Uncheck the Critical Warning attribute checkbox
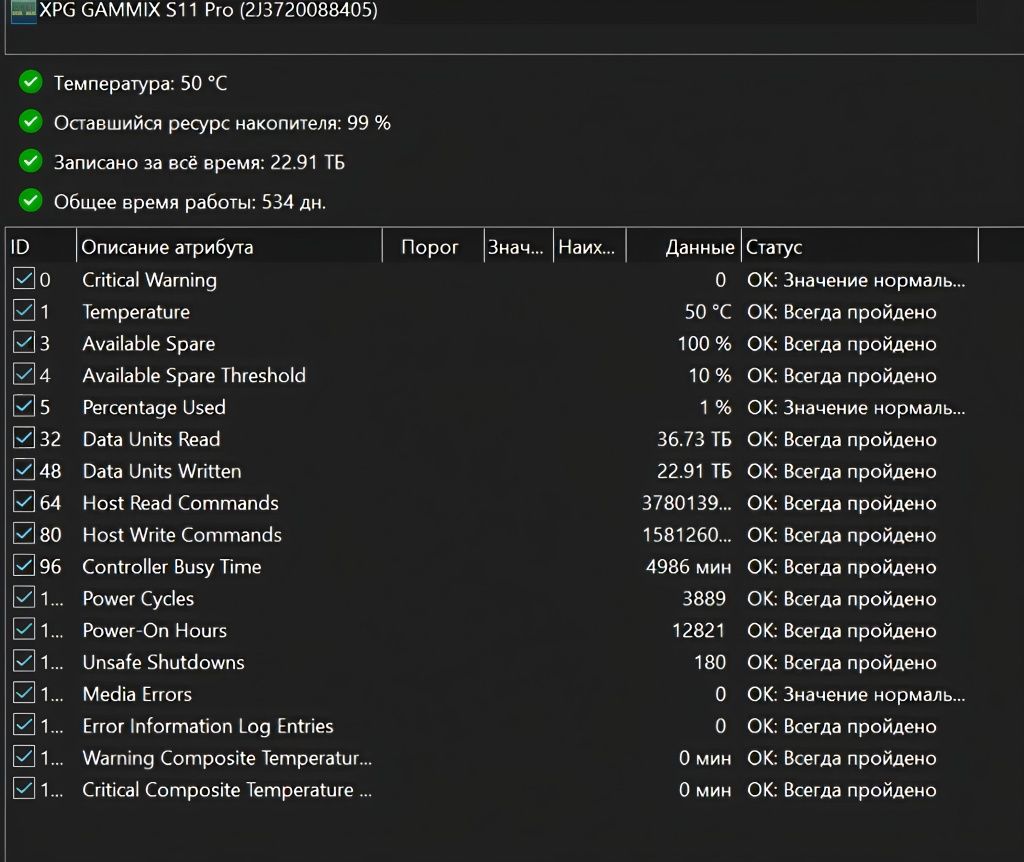 24,279
